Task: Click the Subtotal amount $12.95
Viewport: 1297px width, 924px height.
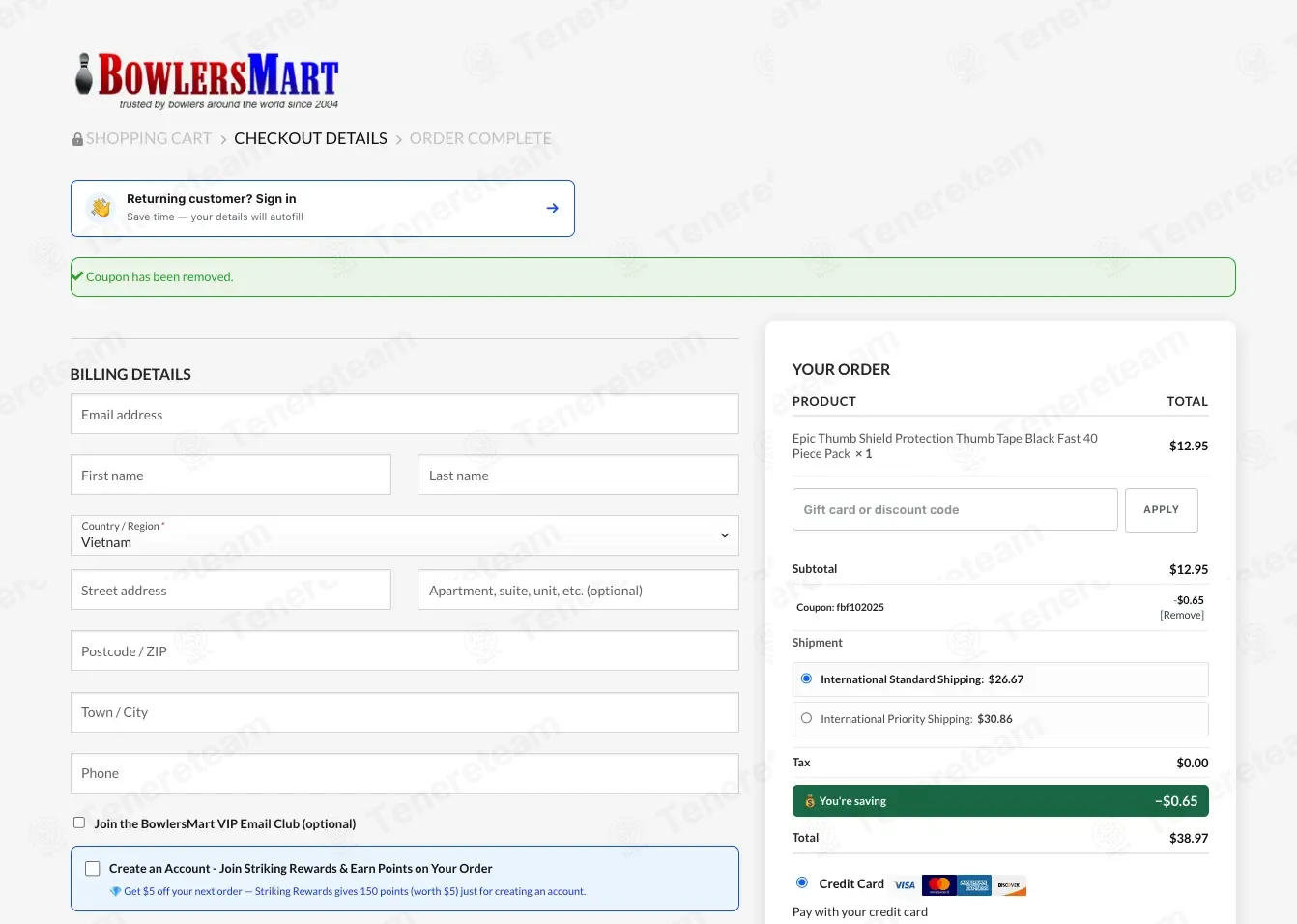Action: (1189, 569)
